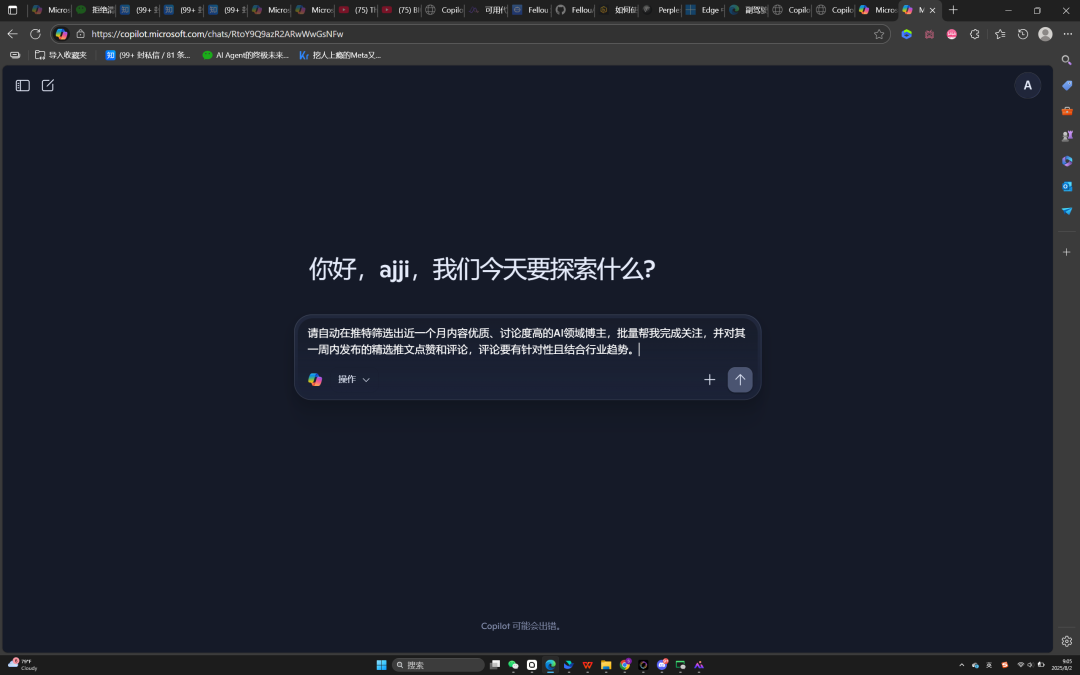
Task: Open Drop via the paper plane sidebar icon
Action: [x=1066, y=211]
